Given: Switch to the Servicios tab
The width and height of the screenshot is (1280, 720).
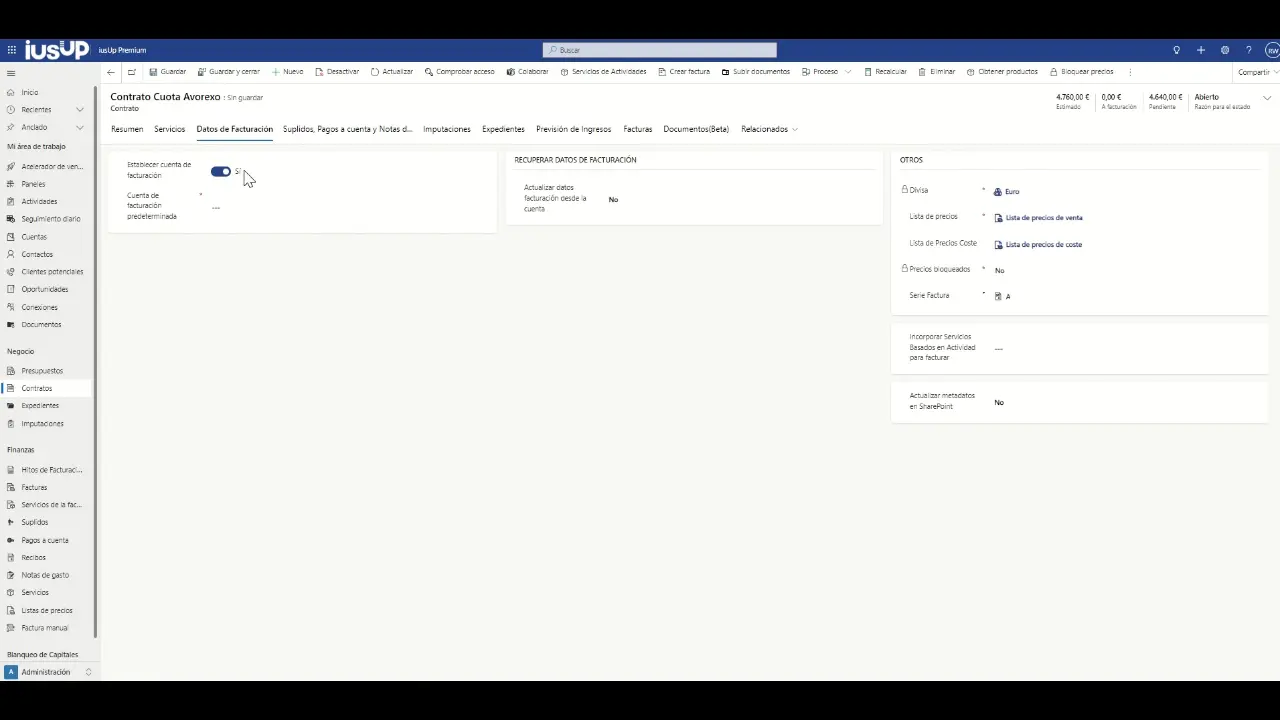Looking at the screenshot, I should pyautogui.click(x=169, y=129).
